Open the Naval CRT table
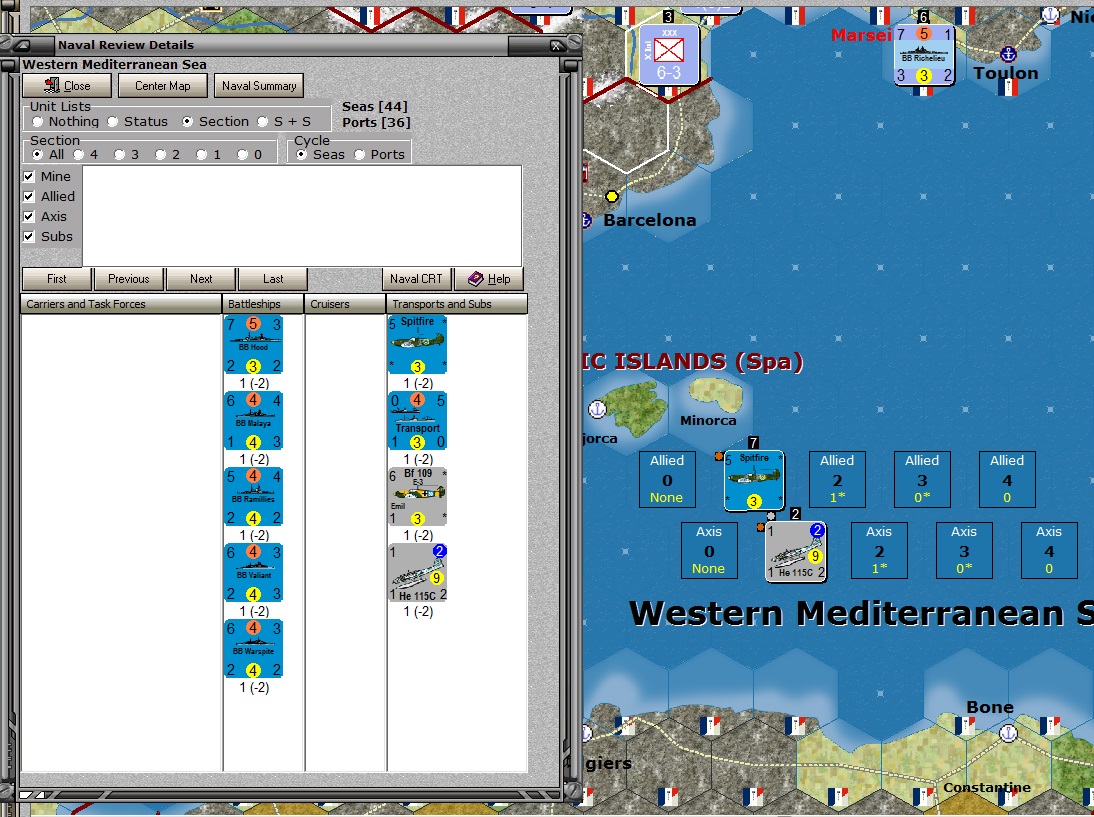The height and width of the screenshot is (817, 1094). [x=417, y=279]
